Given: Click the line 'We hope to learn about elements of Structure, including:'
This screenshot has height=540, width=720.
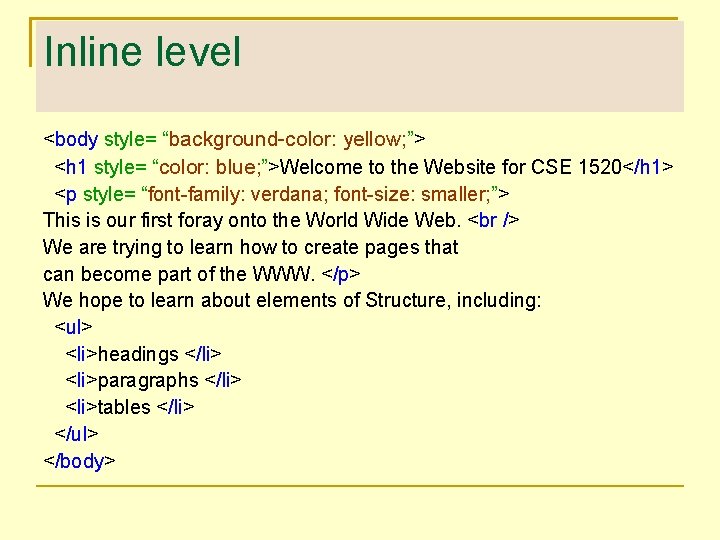Looking at the screenshot, I should (292, 300).
